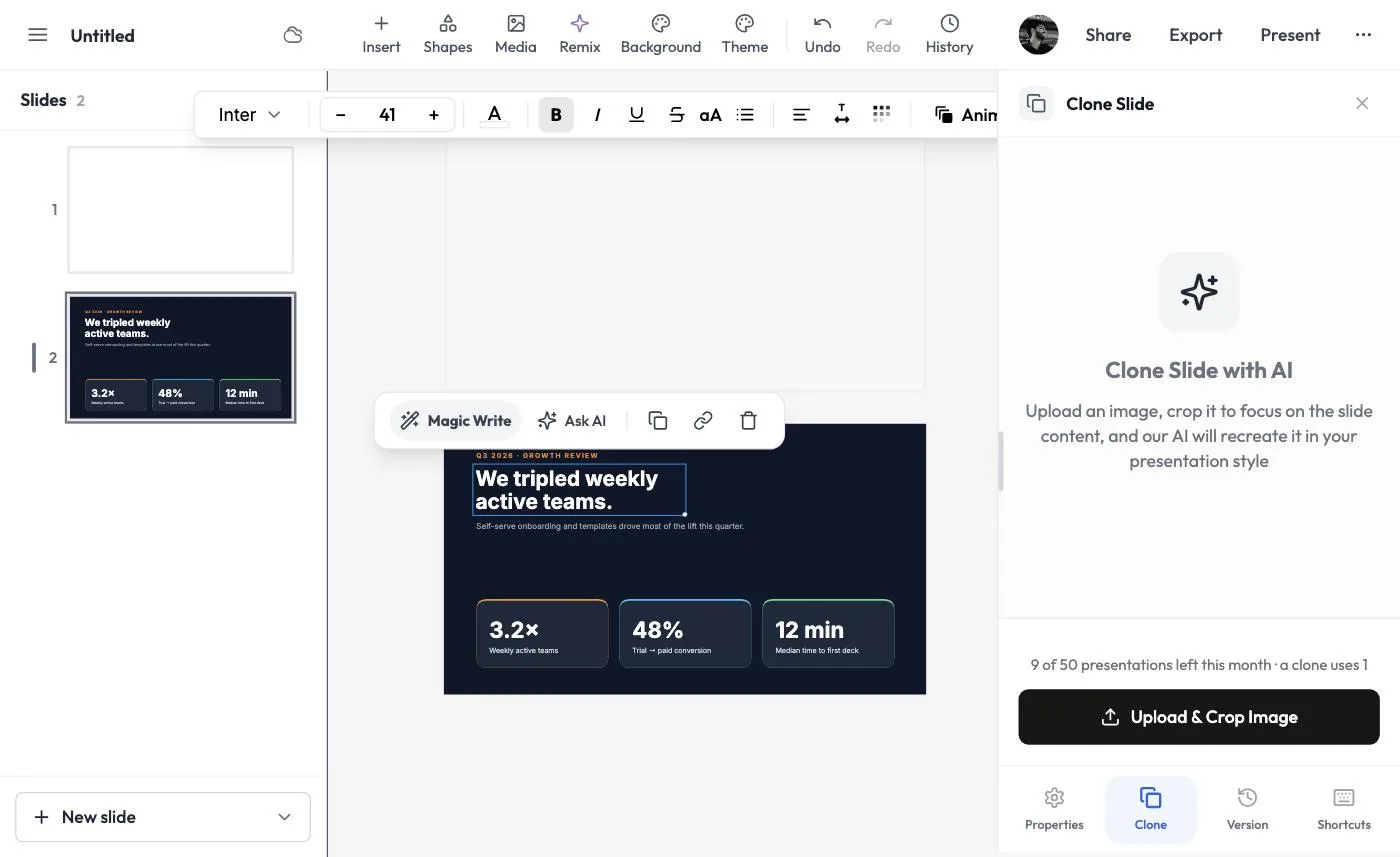Screen dimensions: 1400x857
Task: Add a link to selected element
Action: (703, 421)
